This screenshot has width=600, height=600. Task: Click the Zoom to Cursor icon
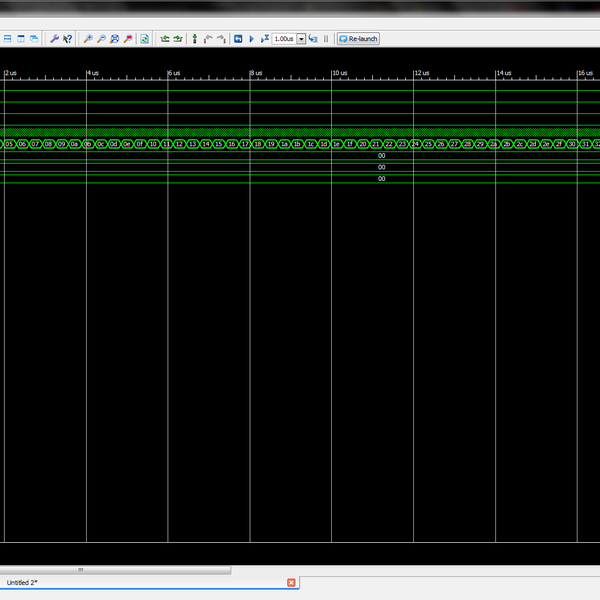click(127, 38)
